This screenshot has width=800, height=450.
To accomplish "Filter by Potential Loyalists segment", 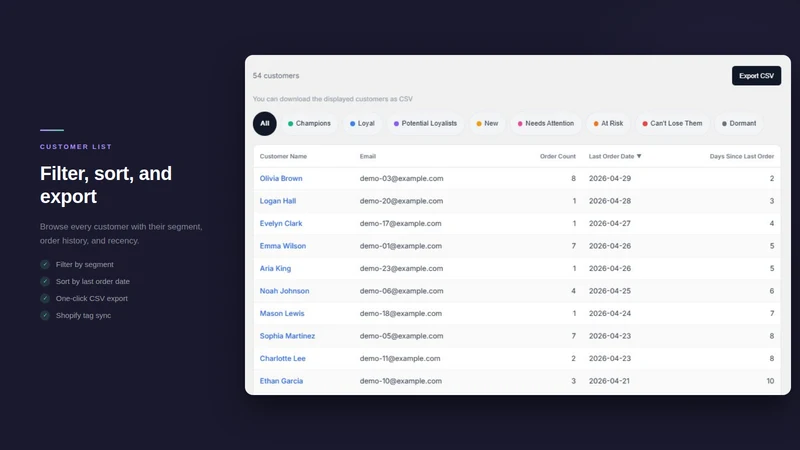I will pyautogui.click(x=426, y=123).
